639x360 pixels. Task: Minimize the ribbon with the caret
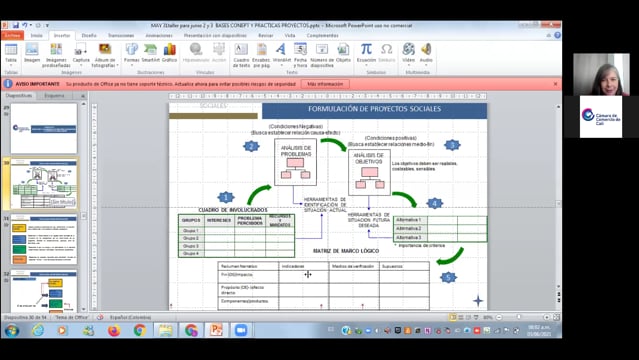(549, 35)
